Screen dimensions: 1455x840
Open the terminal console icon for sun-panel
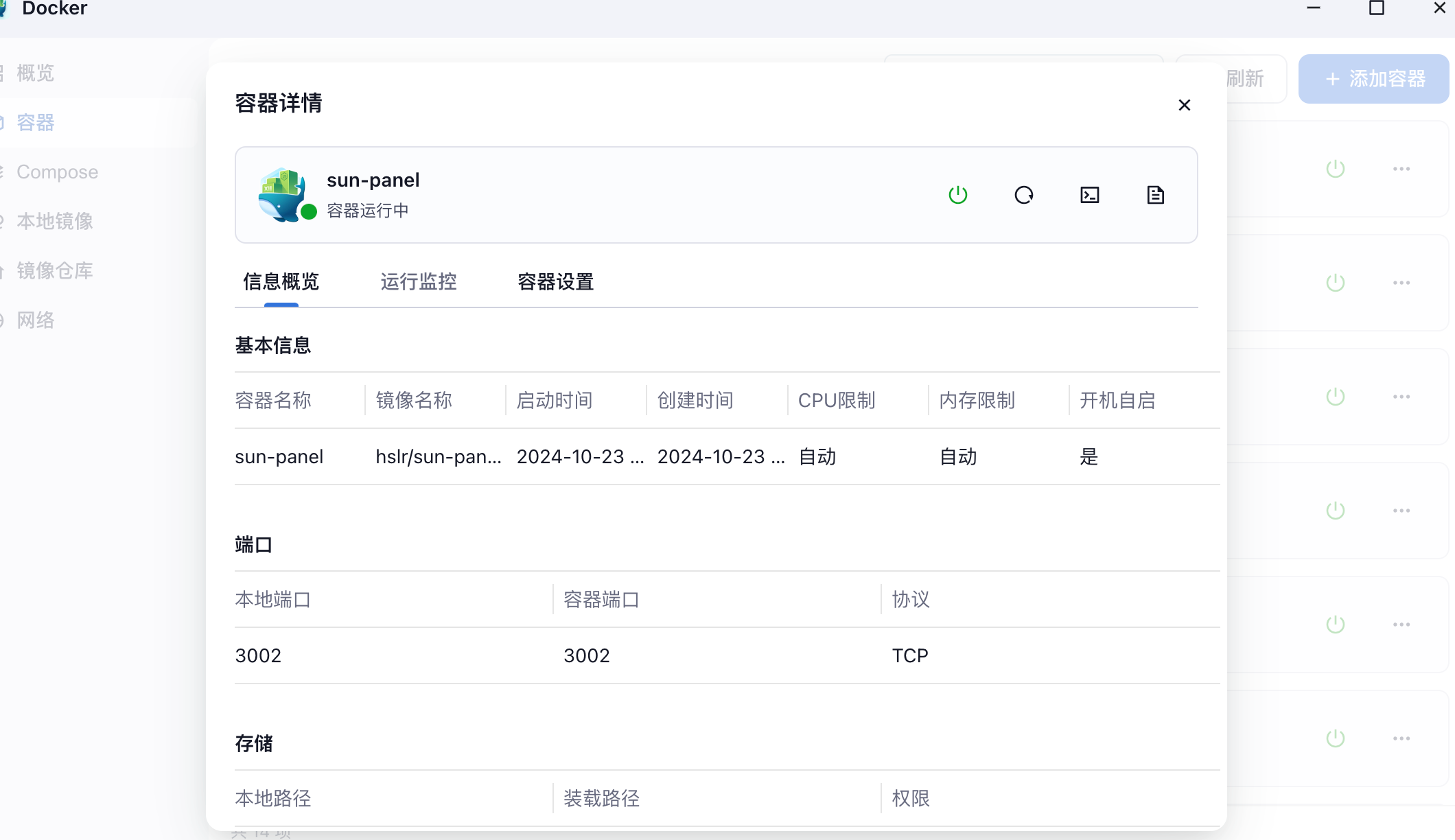[x=1089, y=195]
